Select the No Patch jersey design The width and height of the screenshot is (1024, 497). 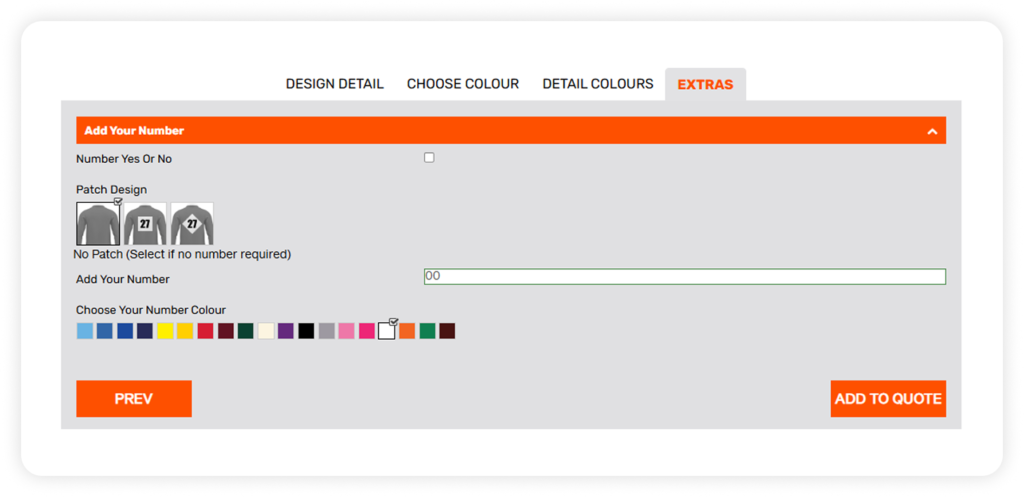point(97,224)
